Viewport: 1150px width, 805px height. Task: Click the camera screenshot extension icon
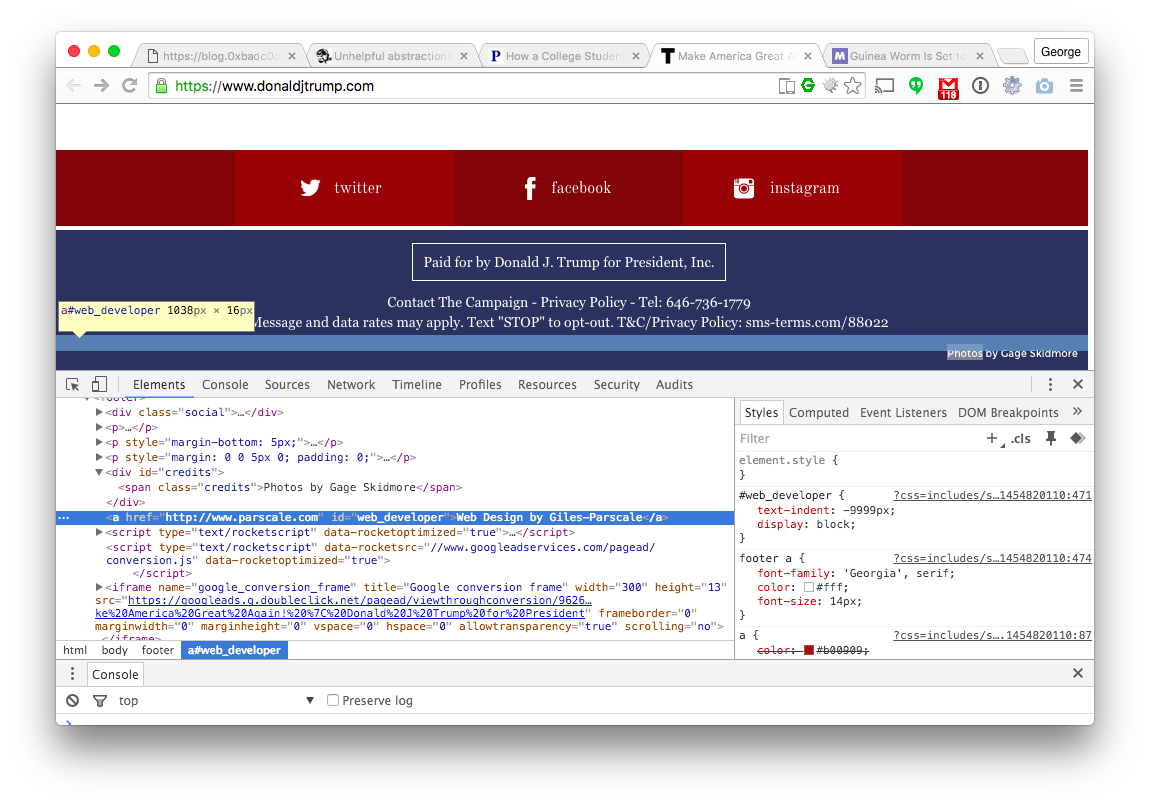click(1044, 86)
